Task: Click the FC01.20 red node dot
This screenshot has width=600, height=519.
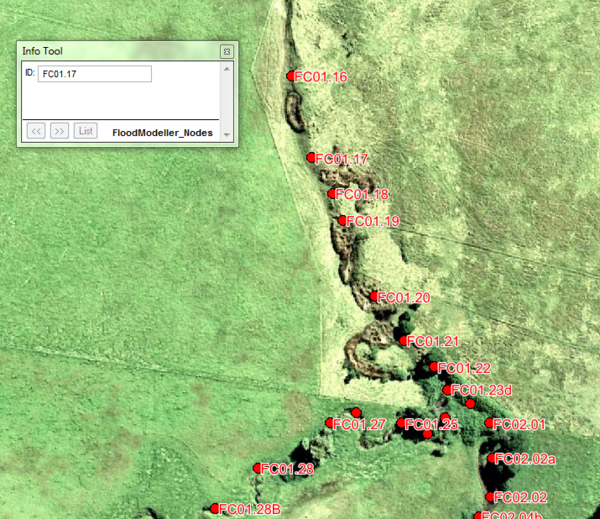Action: pos(374,297)
